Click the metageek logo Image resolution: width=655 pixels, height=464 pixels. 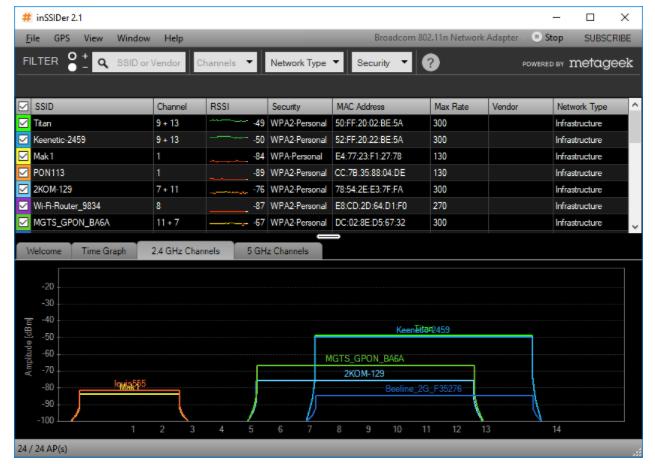coord(601,63)
